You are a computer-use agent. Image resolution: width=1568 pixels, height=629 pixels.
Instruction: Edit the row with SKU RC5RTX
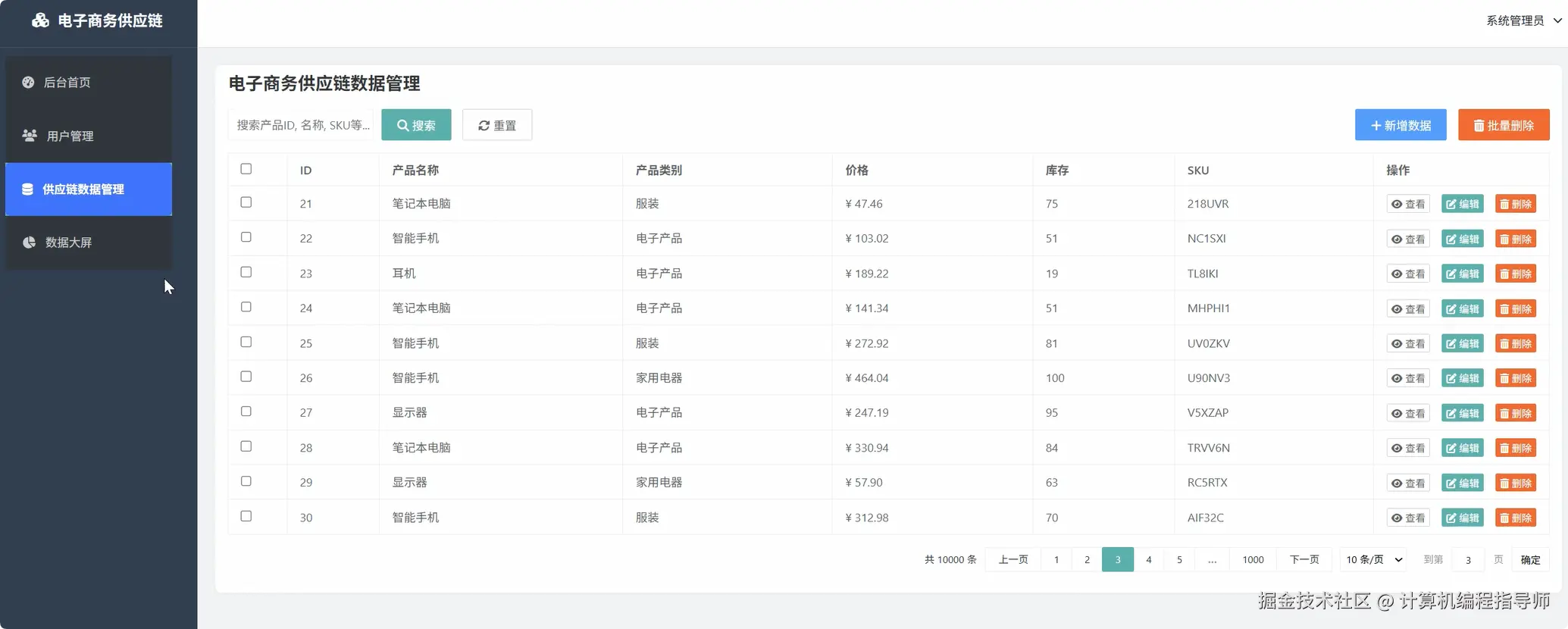pyautogui.click(x=1462, y=483)
